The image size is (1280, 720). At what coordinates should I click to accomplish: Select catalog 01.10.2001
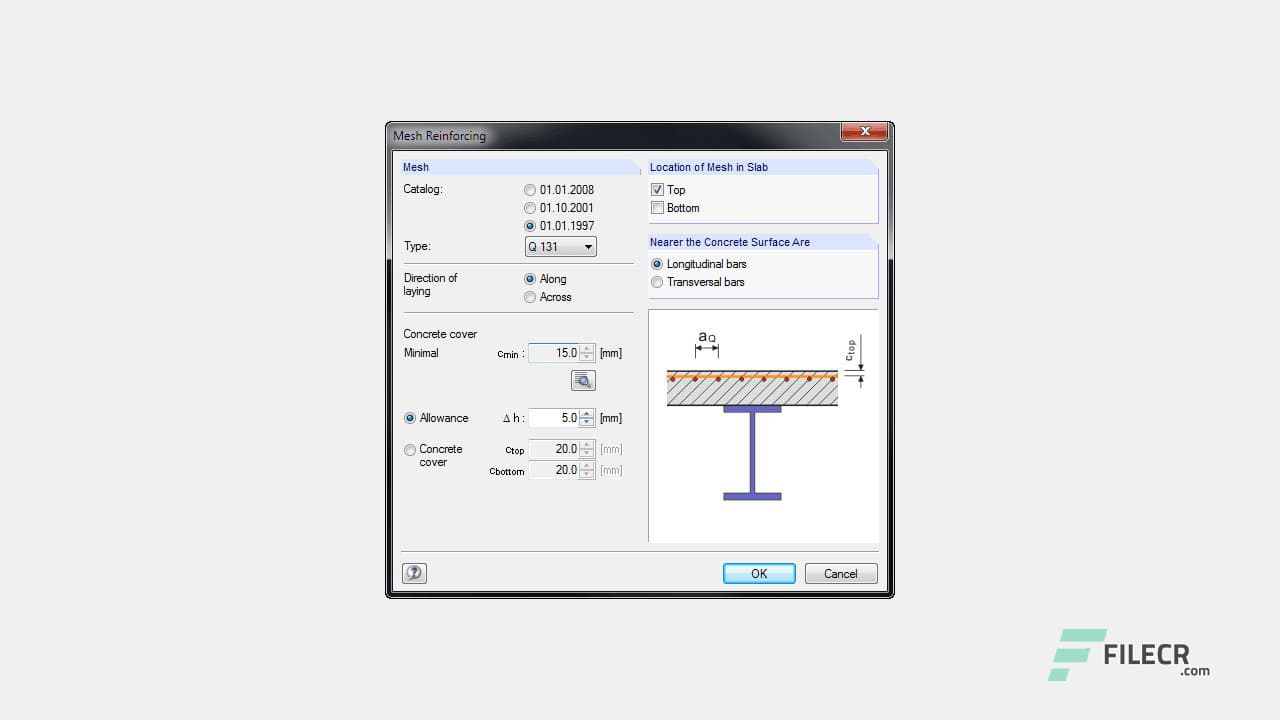530,208
